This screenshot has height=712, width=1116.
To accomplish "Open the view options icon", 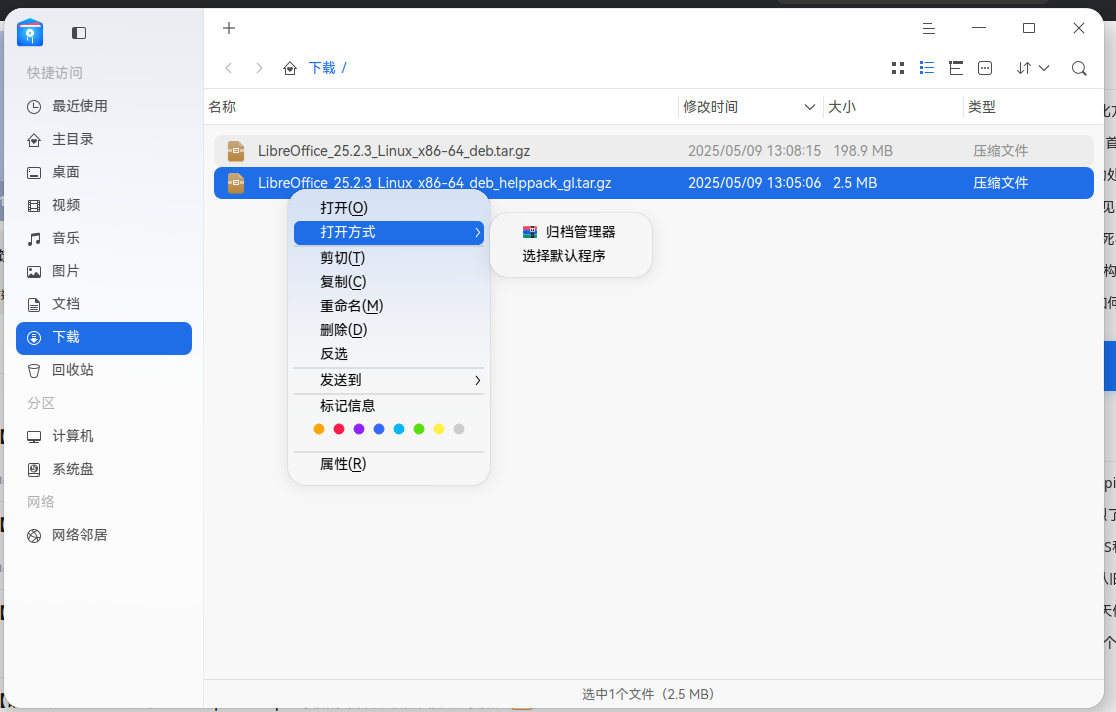I will (x=985, y=68).
